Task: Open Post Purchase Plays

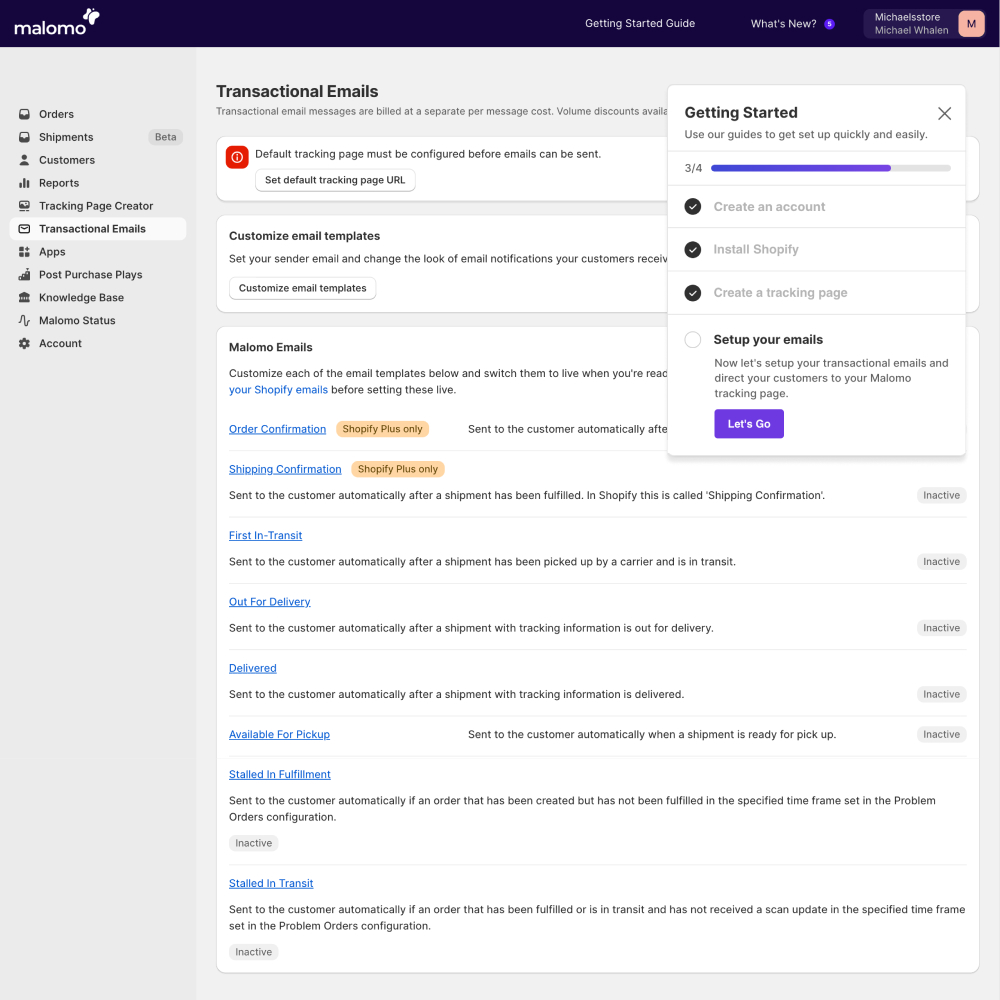Action: click(98, 275)
